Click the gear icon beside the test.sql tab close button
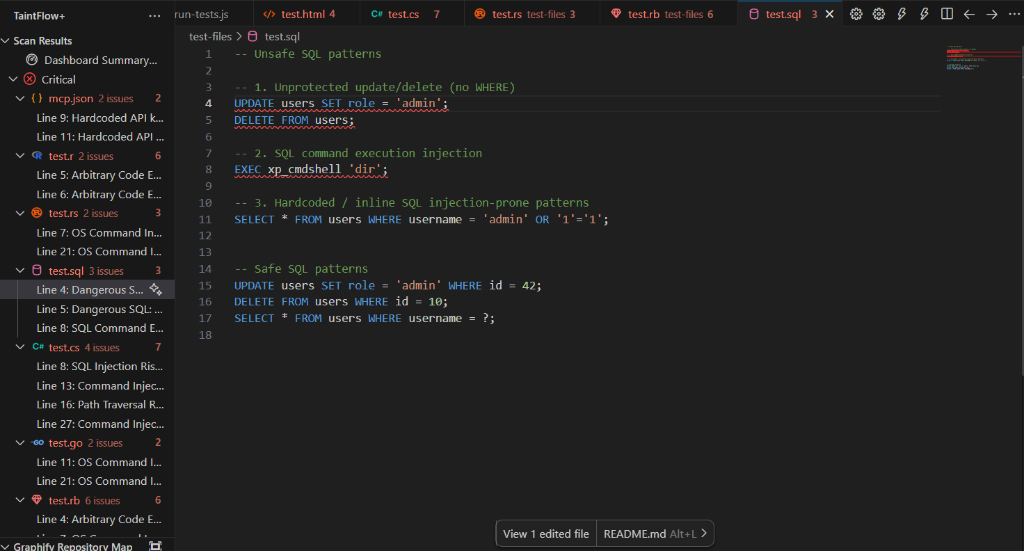Viewport: 1024px width, 551px height. click(x=856, y=14)
